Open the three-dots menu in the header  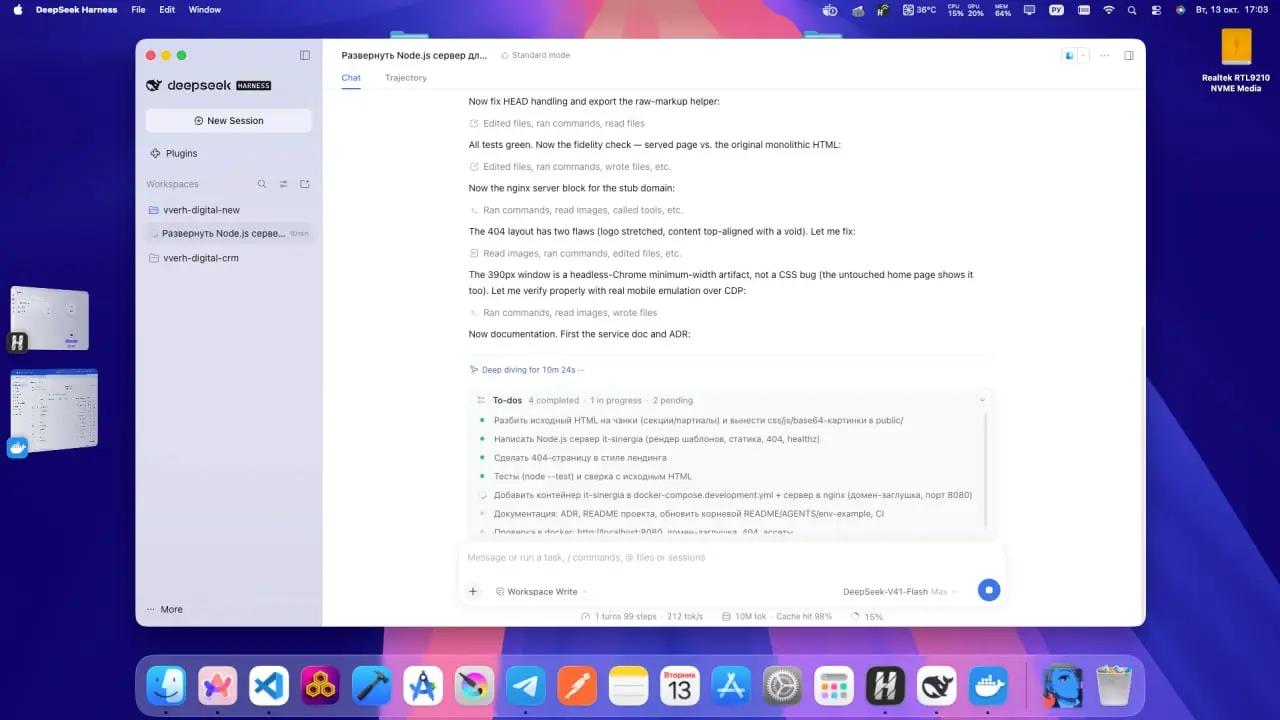1105,55
